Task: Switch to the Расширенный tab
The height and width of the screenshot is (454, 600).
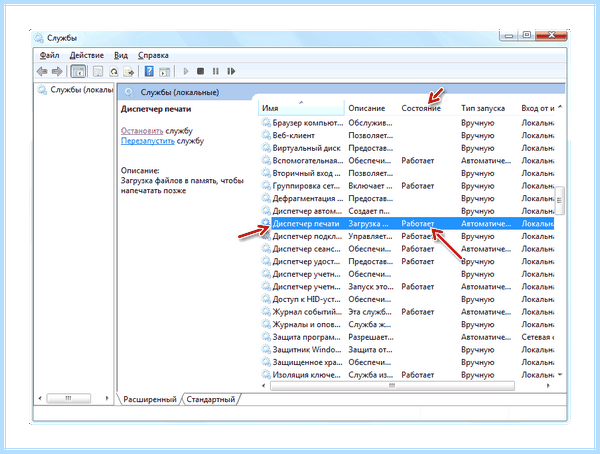Action: [150, 399]
